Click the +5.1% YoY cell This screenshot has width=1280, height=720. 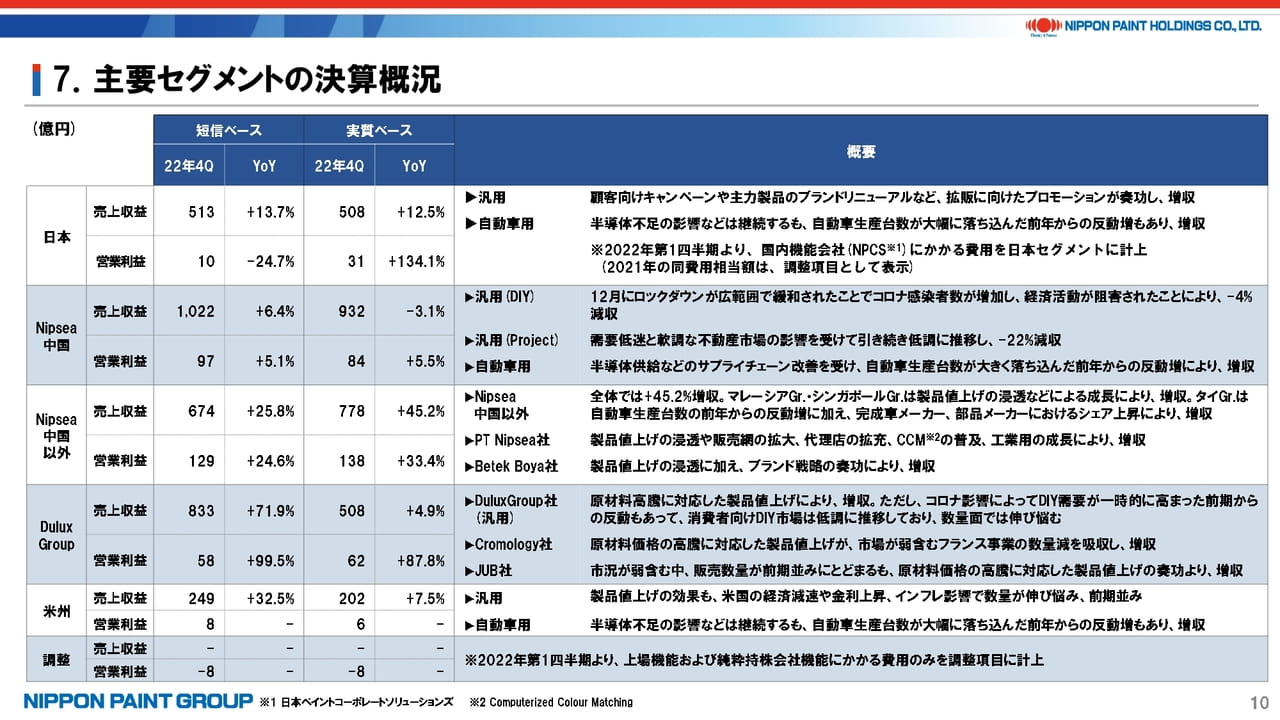(264, 360)
